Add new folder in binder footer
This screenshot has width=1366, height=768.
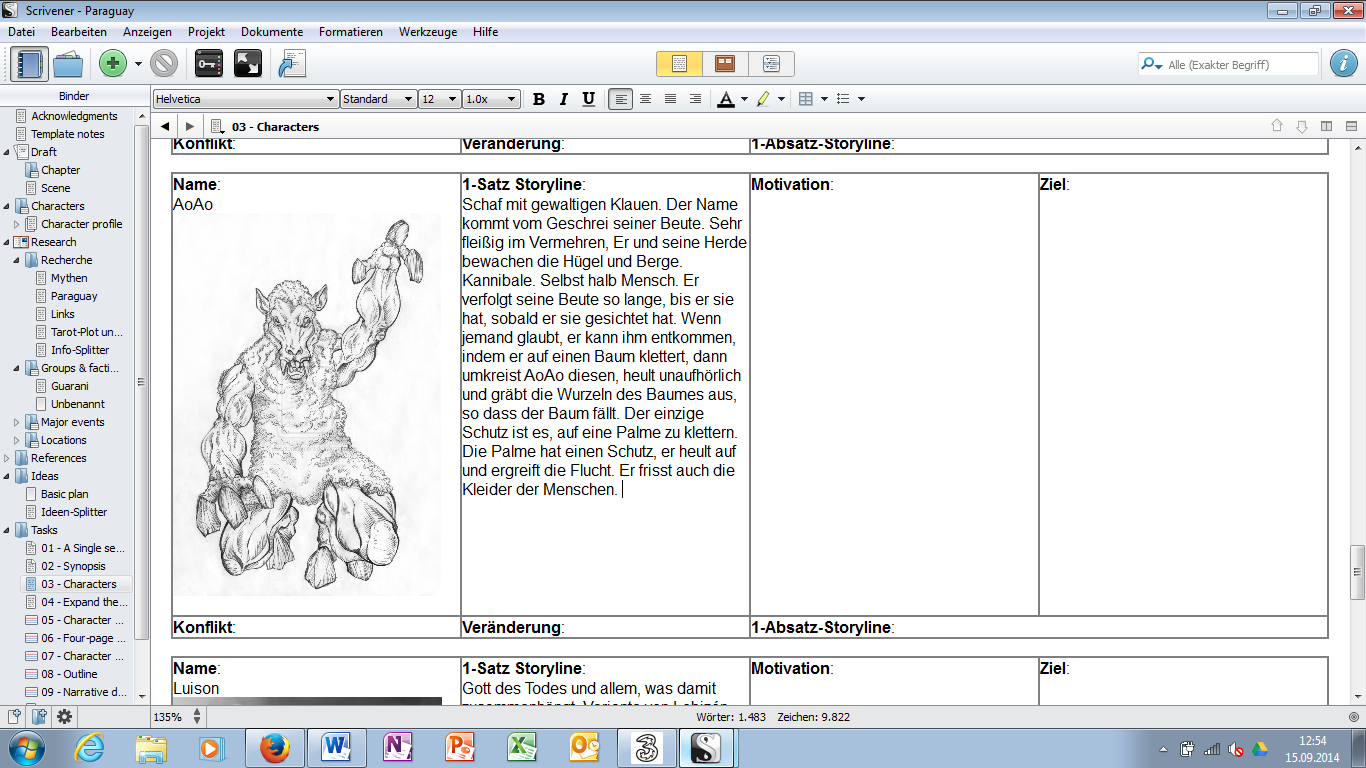pos(39,716)
